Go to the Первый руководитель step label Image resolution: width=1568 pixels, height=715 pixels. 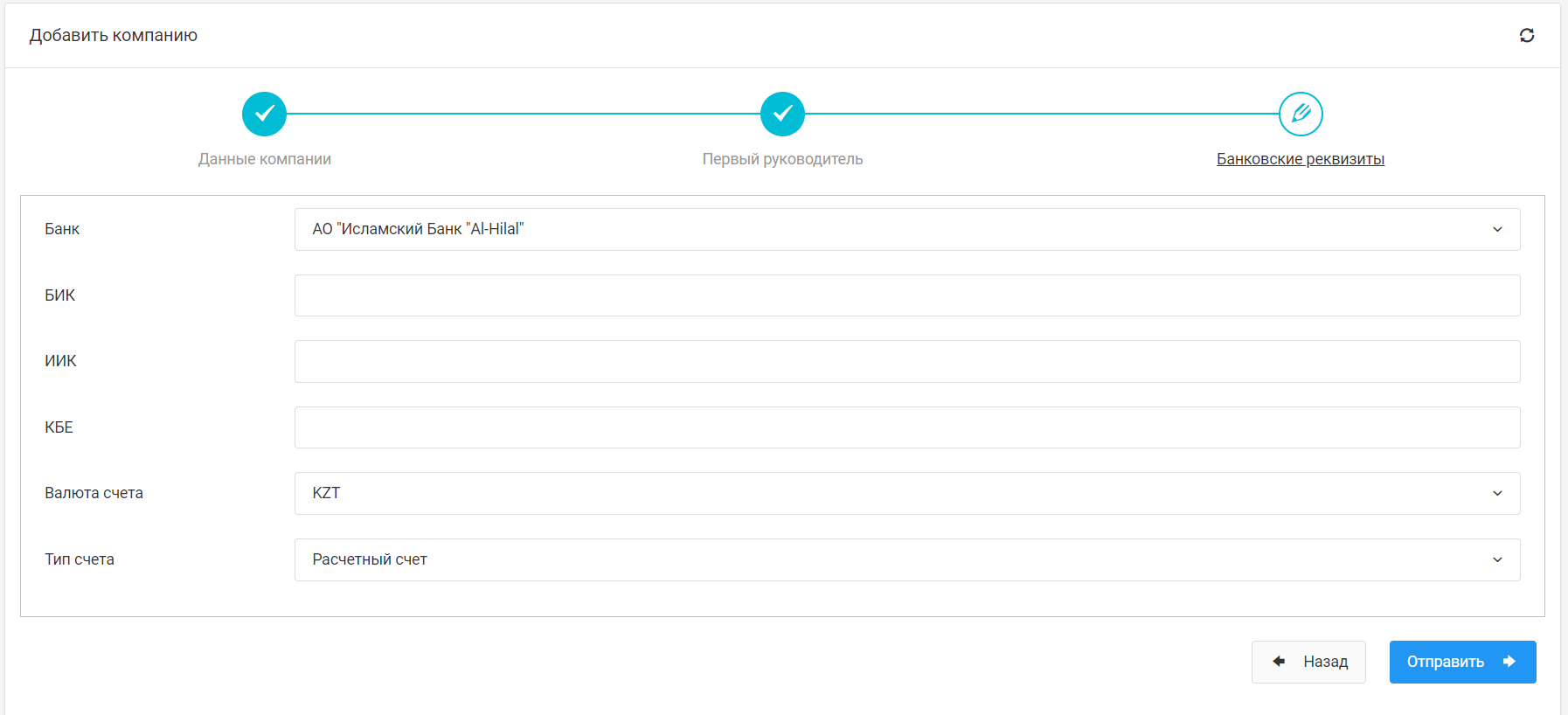point(782,159)
